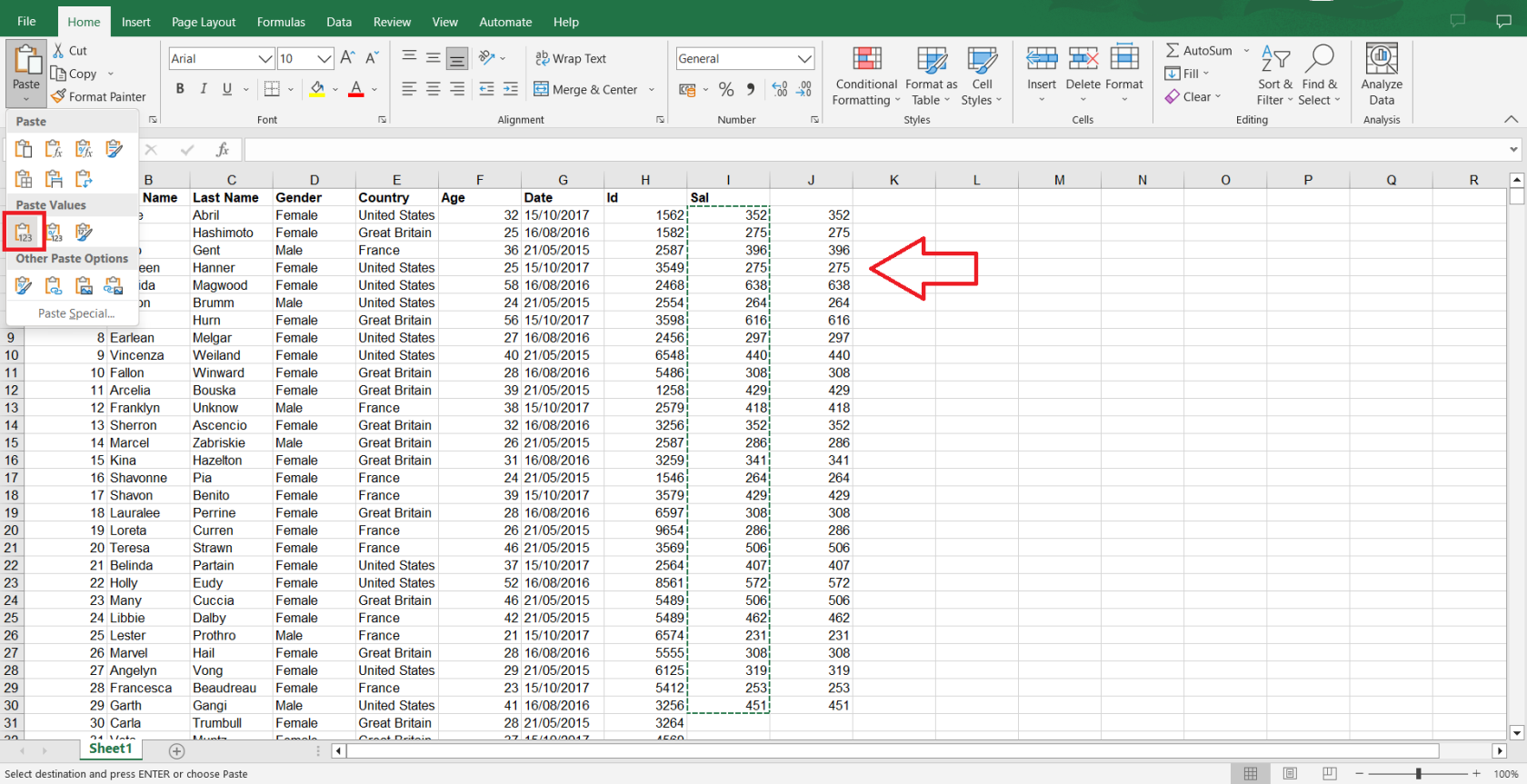Switch to Page Layout view in status bar
The height and width of the screenshot is (784, 1527).
[1290, 773]
